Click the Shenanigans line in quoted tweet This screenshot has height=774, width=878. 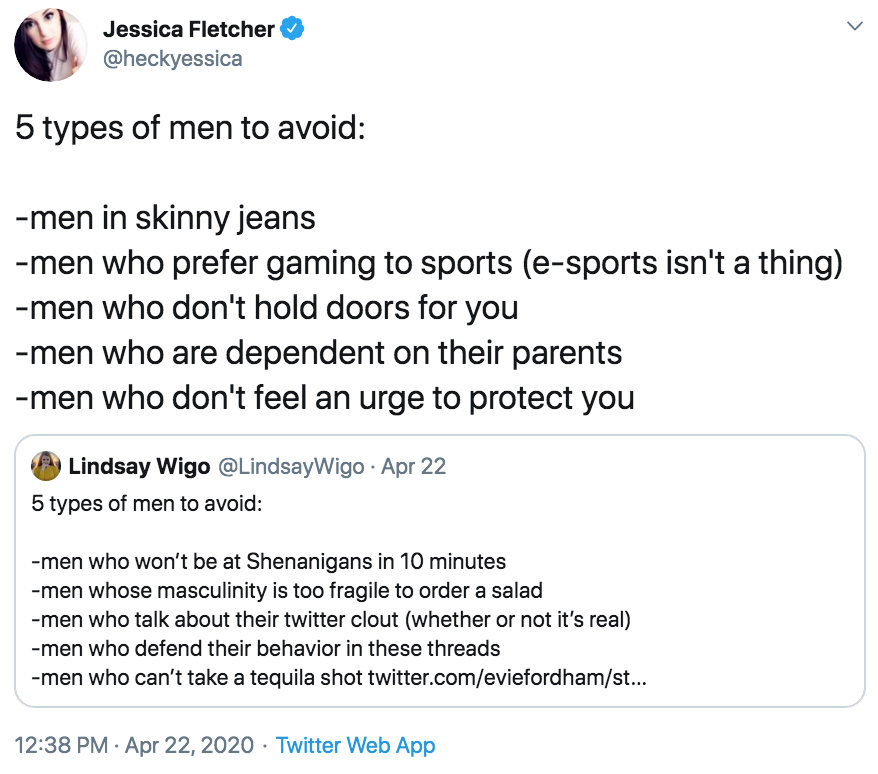[267, 562]
